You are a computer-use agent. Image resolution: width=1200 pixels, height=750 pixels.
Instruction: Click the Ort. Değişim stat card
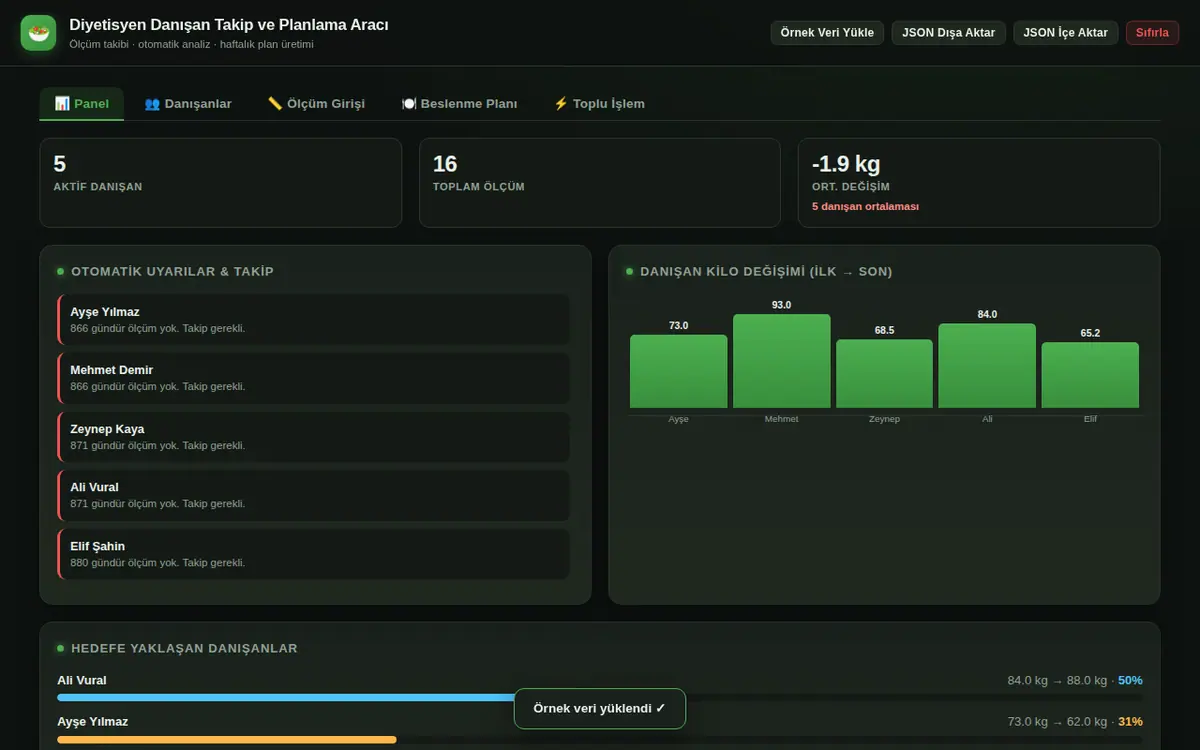979,183
